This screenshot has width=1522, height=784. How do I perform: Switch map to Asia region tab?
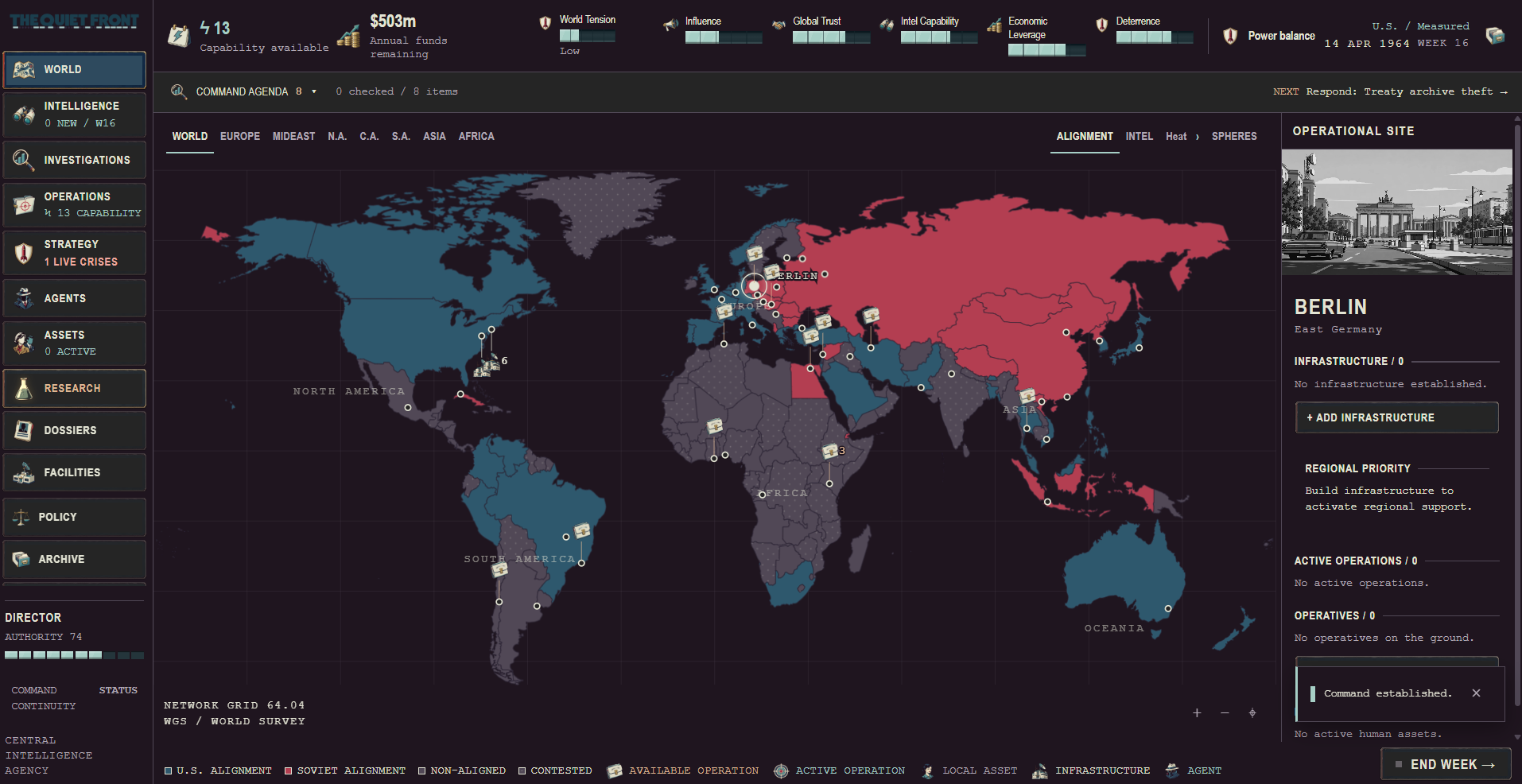coord(434,137)
